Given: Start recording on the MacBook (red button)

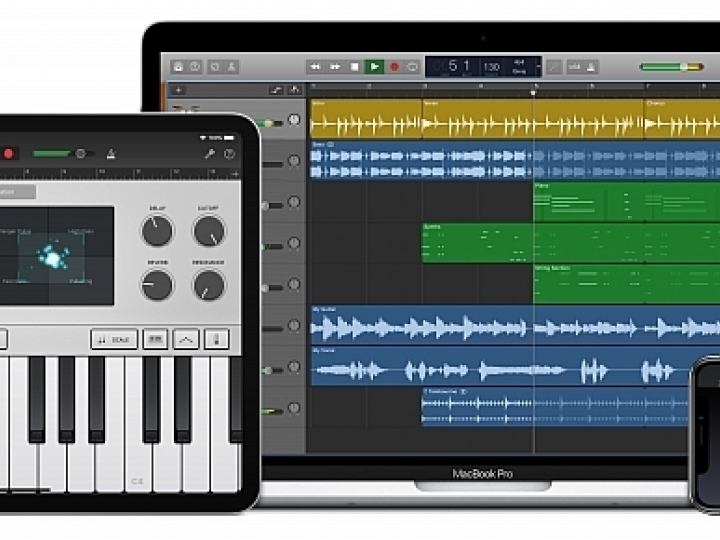Looking at the screenshot, I should pos(394,67).
